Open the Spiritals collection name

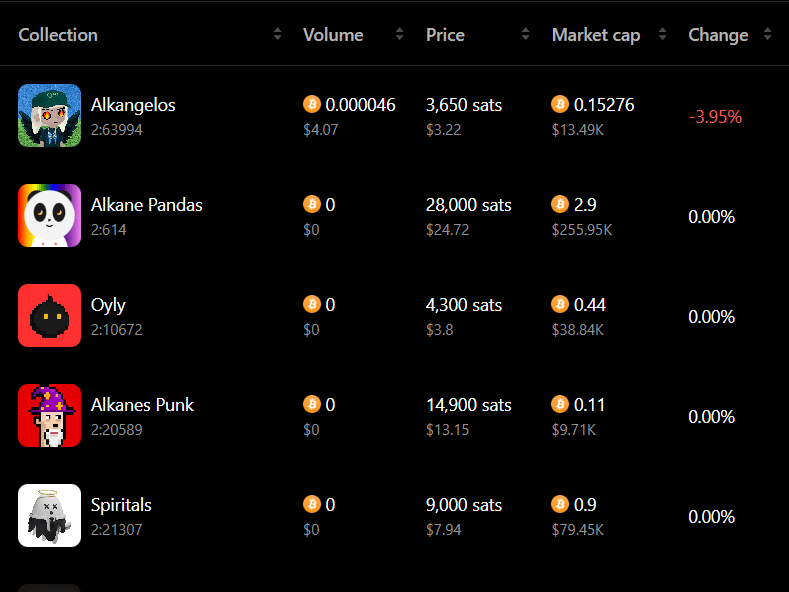pos(121,505)
